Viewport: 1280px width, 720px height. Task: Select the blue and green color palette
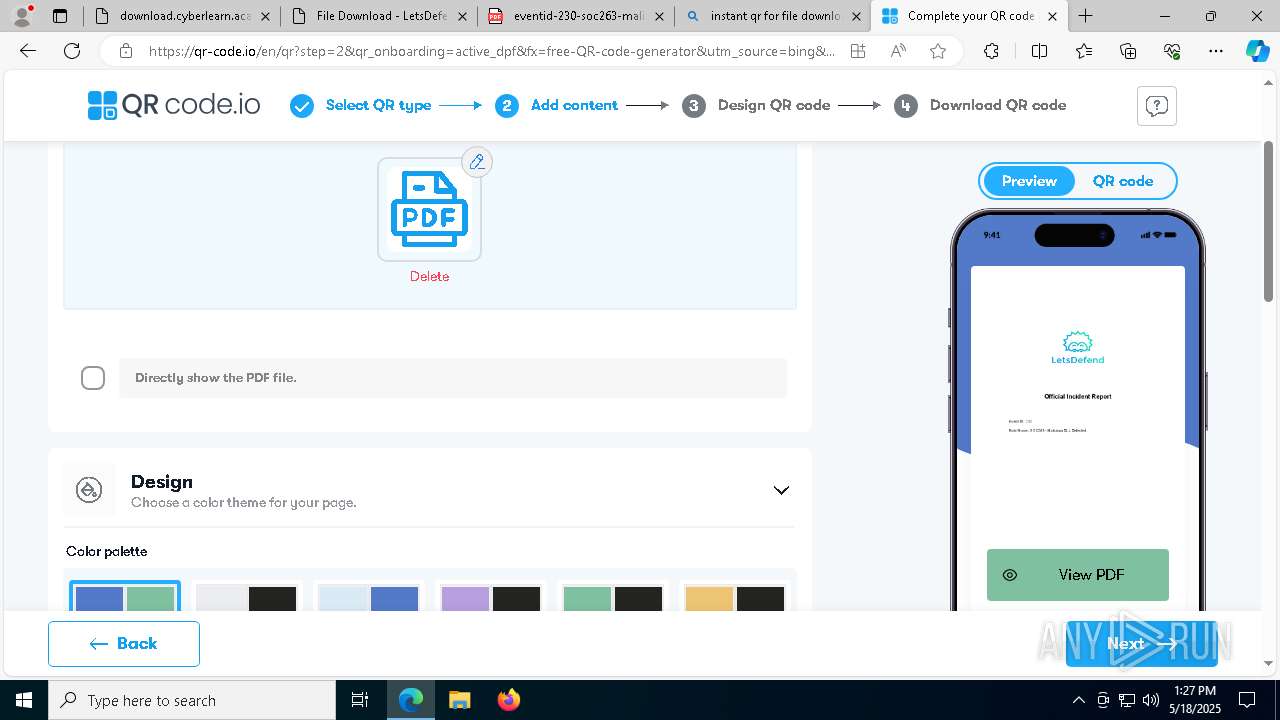pyautogui.click(x=125, y=598)
